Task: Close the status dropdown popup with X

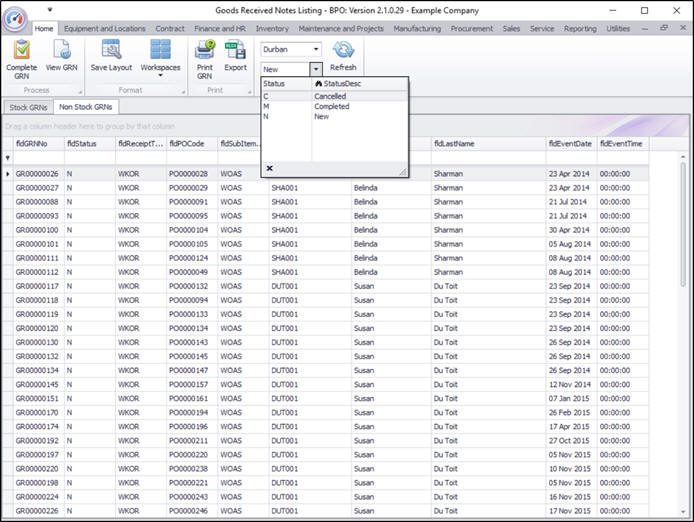Action: coord(269,168)
